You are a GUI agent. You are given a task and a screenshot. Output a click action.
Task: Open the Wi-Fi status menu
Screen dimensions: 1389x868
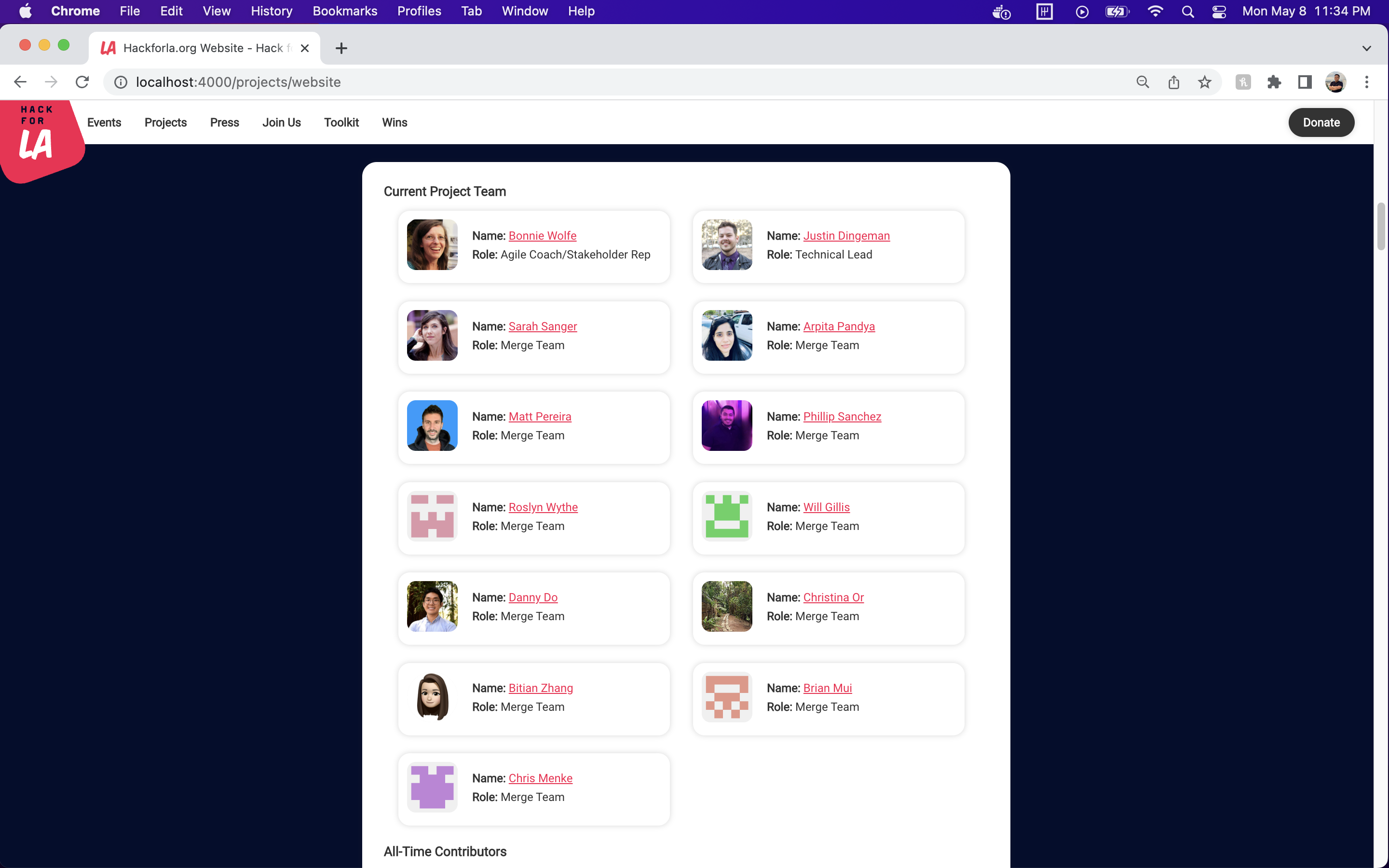1155,12
